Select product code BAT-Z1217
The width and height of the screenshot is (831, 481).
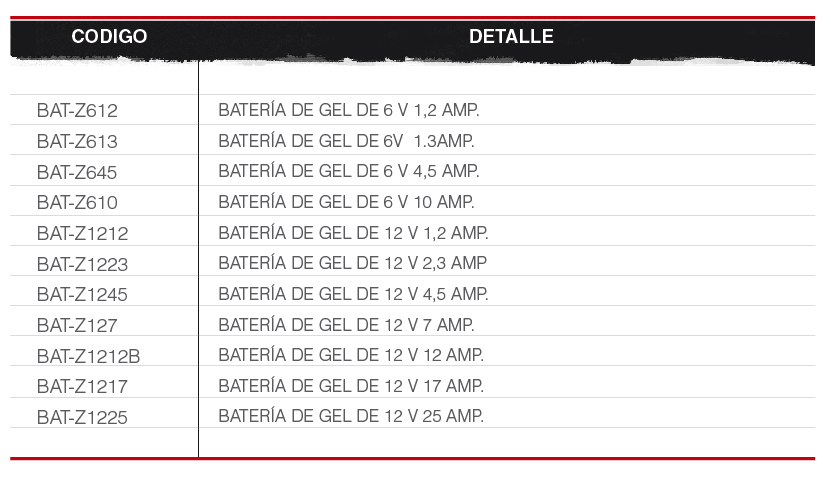click(x=82, y=386)
